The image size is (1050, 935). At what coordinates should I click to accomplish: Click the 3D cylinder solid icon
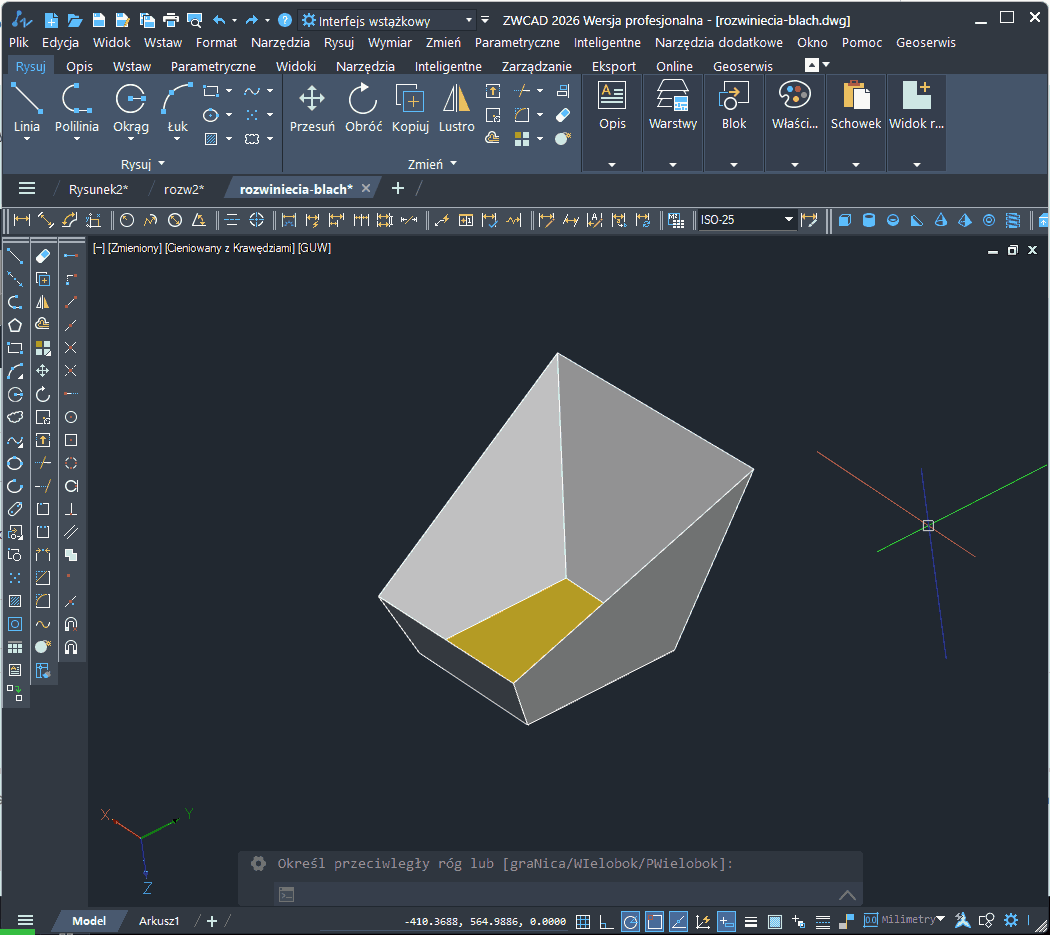[x=869, y=220]
